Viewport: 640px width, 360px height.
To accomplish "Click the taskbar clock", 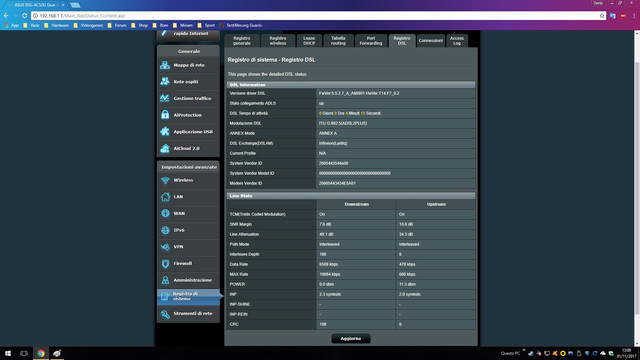I will point(627,353).
